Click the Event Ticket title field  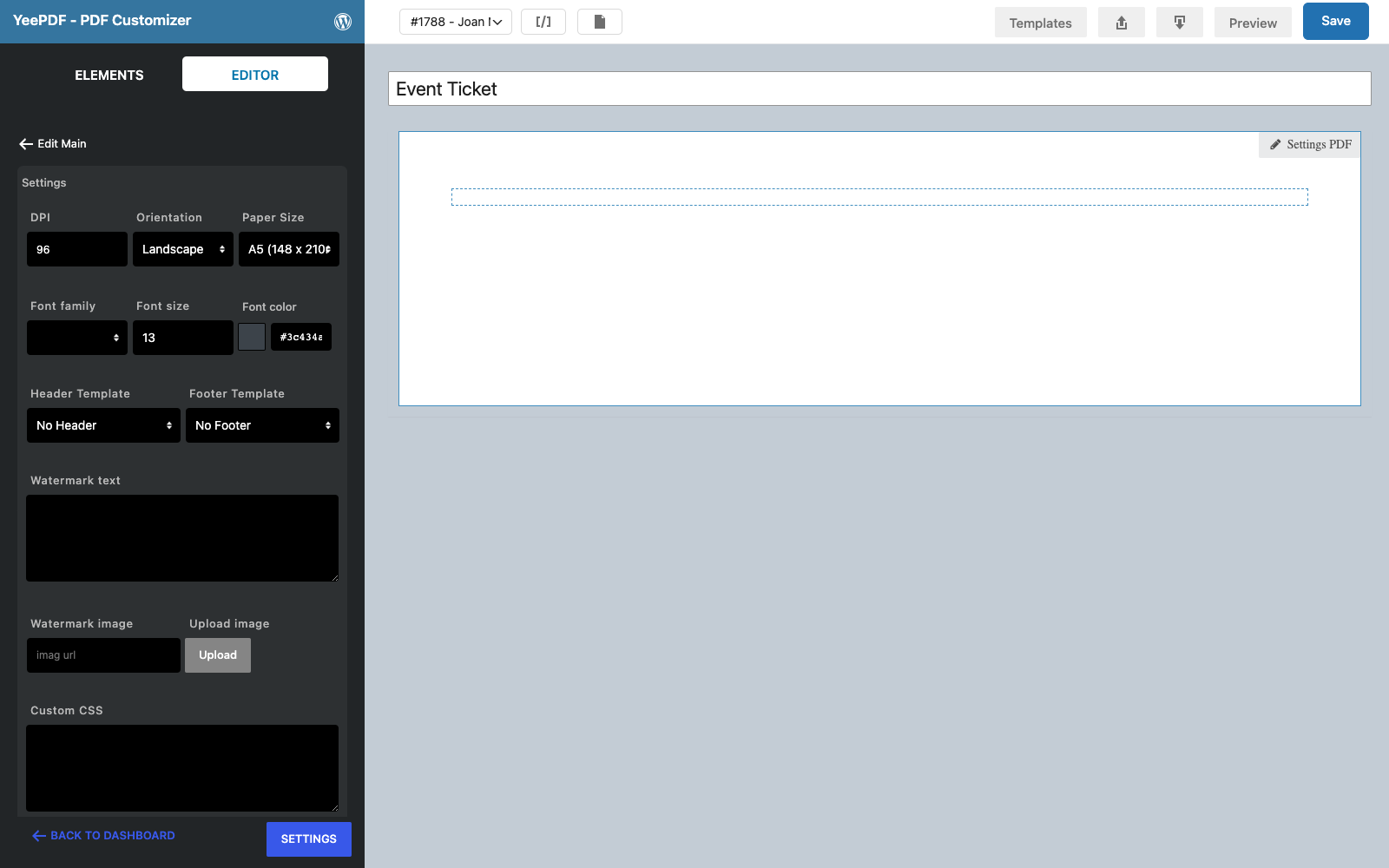(879, 89)
